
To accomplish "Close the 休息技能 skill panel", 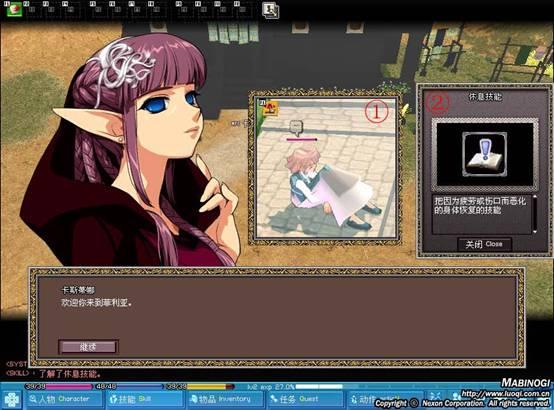I will (x=484, y=244).
